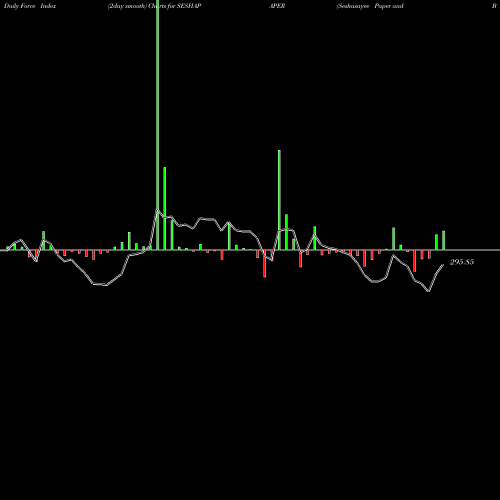500x500 pixels.
Task: Click the 'Paper and' header text
Action: [389, 6]
